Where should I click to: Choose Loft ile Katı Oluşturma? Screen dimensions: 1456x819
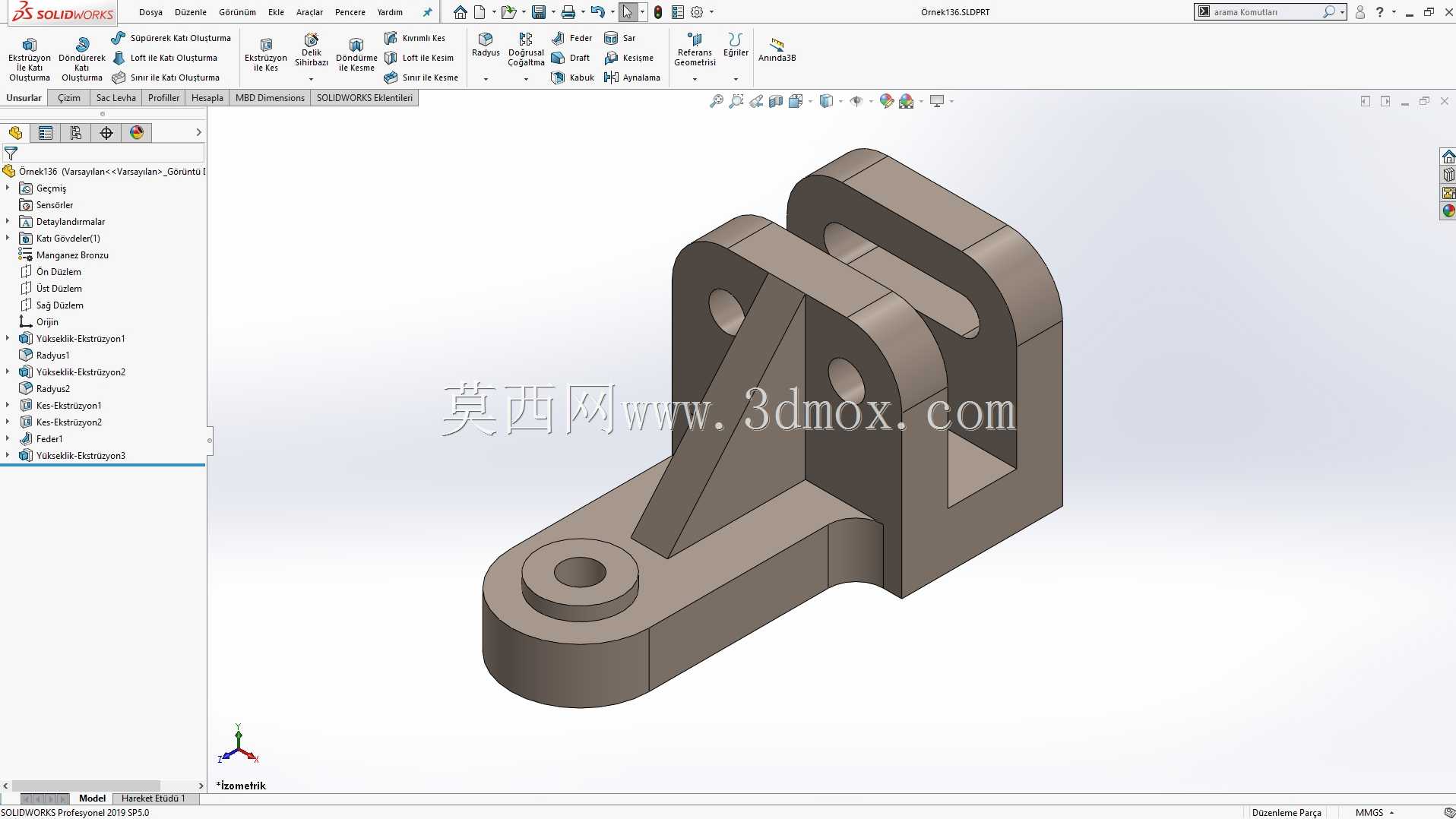point(165,58)
